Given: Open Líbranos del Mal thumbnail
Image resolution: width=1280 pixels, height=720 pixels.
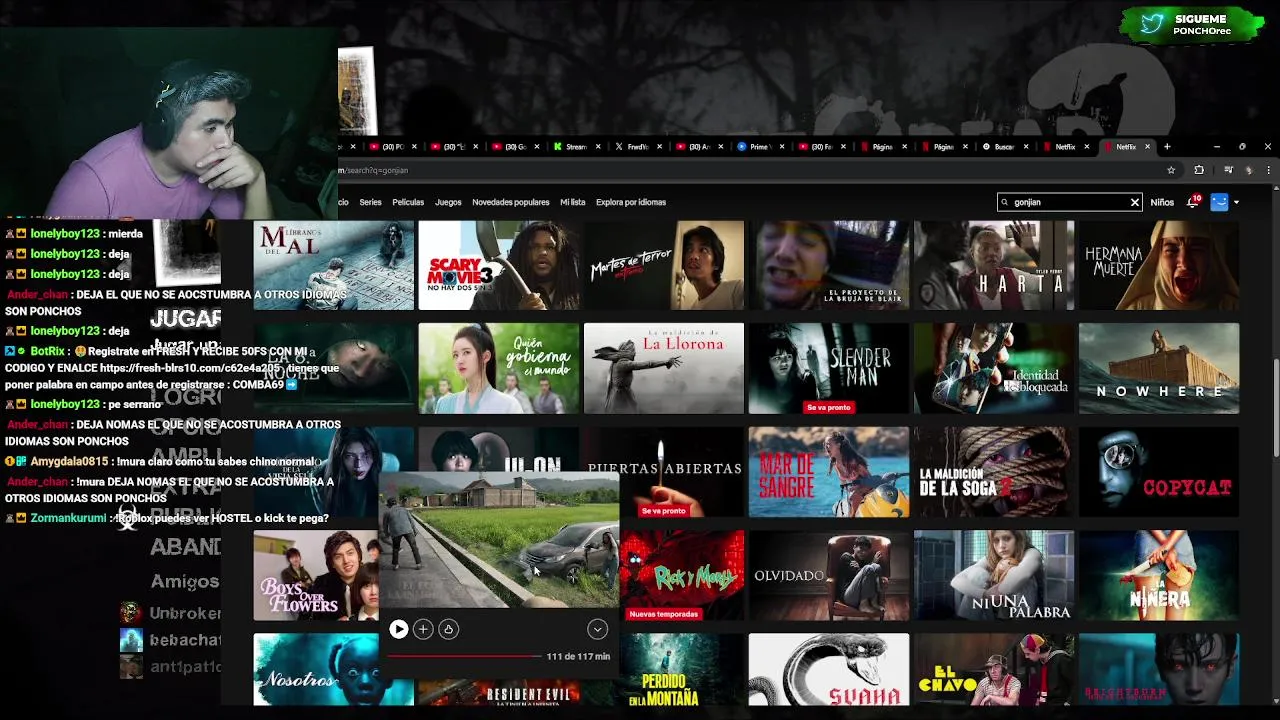Looking at the screenshot, I should point(334,265).
